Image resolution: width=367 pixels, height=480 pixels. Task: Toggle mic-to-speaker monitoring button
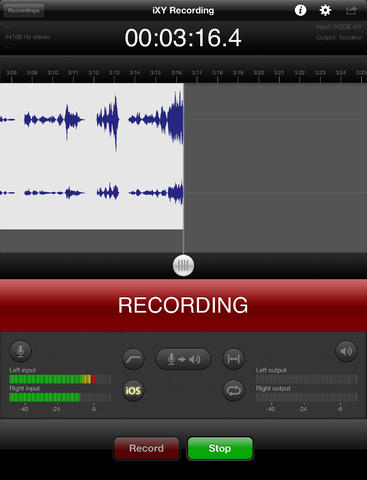tap(183, 359)
